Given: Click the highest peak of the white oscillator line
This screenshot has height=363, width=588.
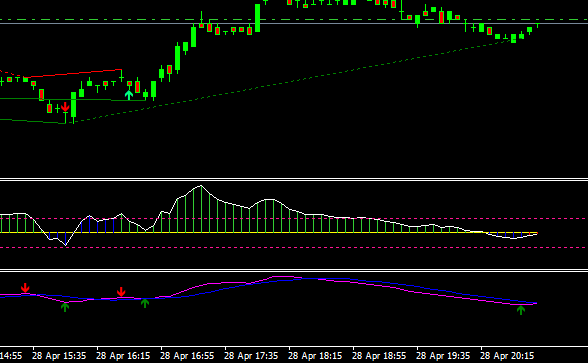Looking at the screenshot, I should point(201,186).
